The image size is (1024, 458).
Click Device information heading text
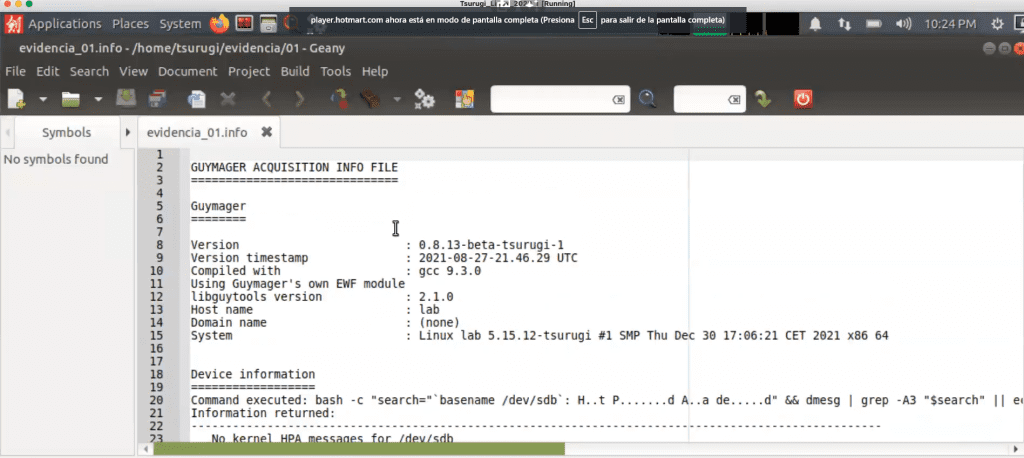[x=253, y=374]
